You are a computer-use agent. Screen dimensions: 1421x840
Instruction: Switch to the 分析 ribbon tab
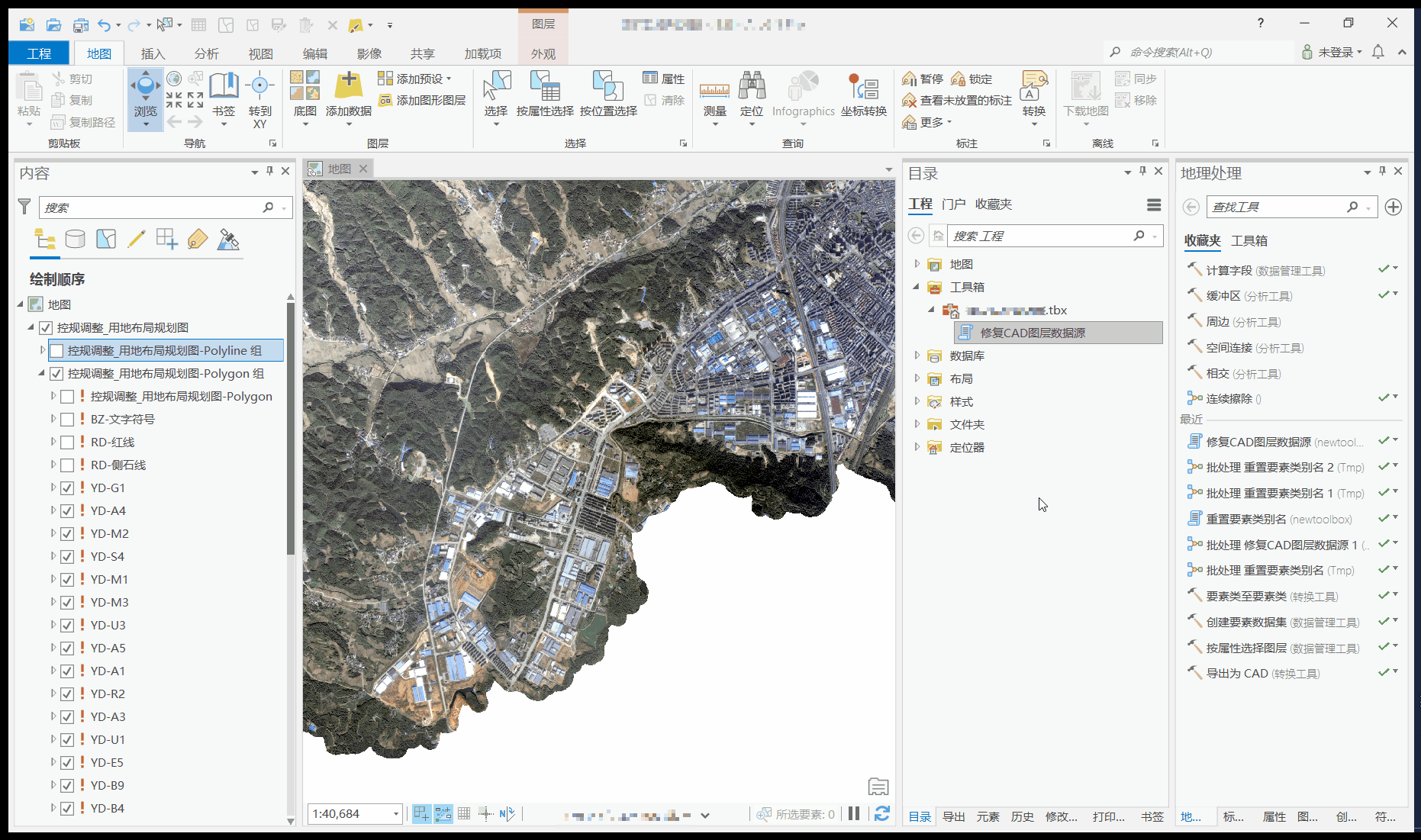[206, 53]
